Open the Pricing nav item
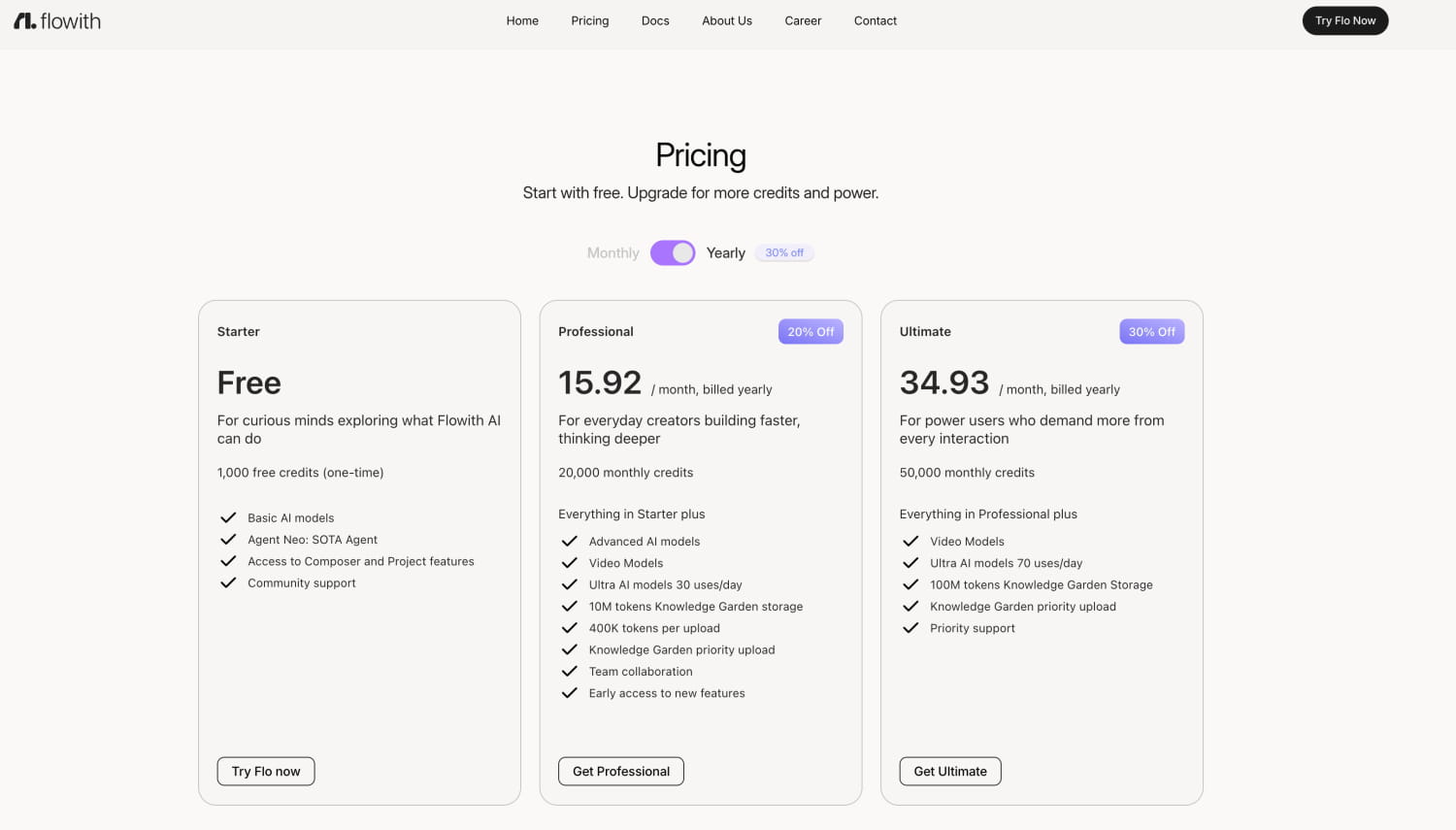The image size is (1456, 830). 590,20
